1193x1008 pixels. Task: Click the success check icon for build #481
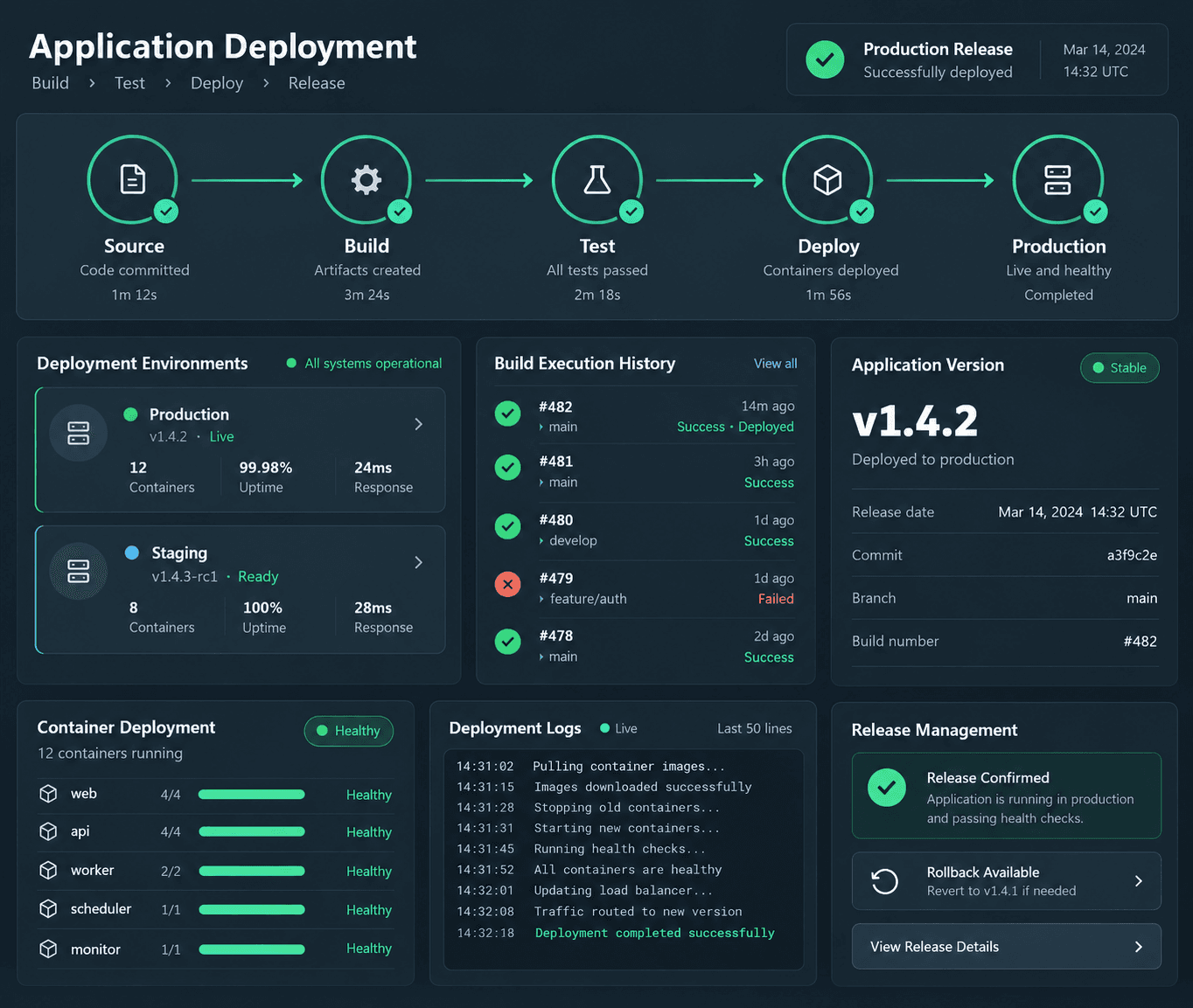[x=507, y=468]
